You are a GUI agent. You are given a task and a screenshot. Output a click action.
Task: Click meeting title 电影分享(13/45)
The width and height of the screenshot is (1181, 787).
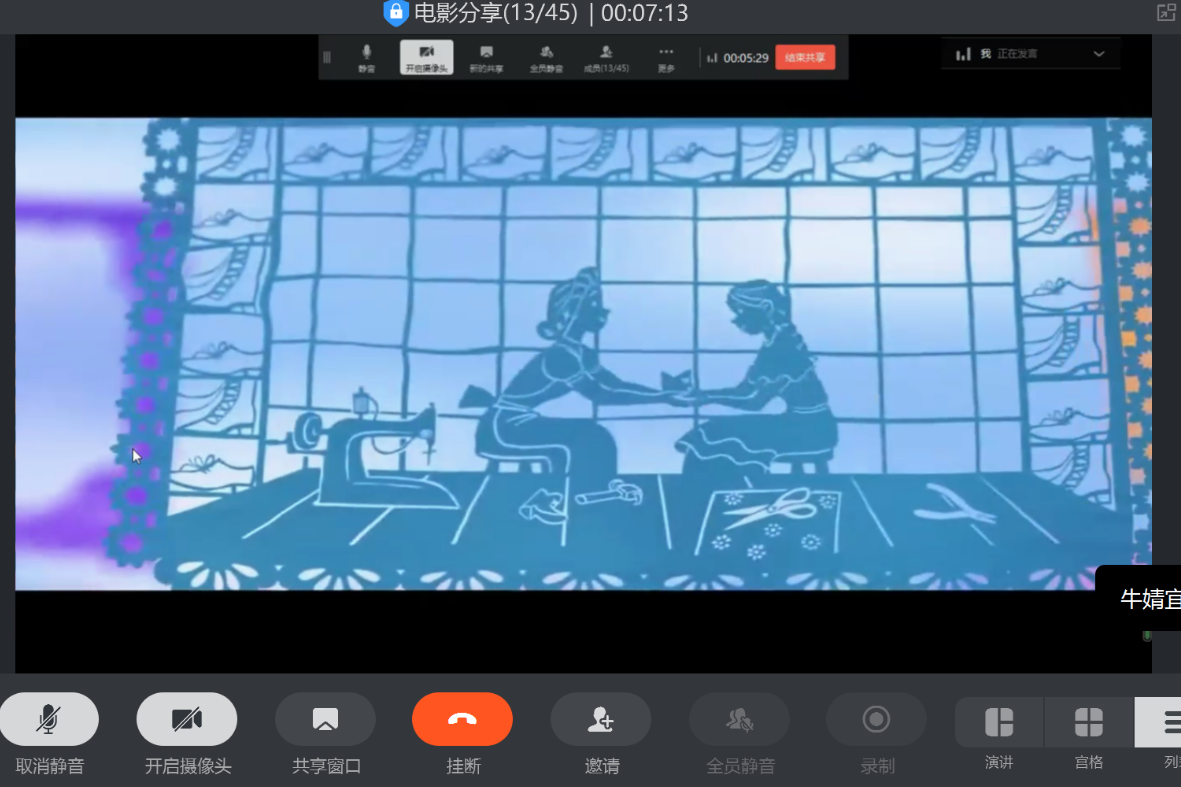coord(496,13)
